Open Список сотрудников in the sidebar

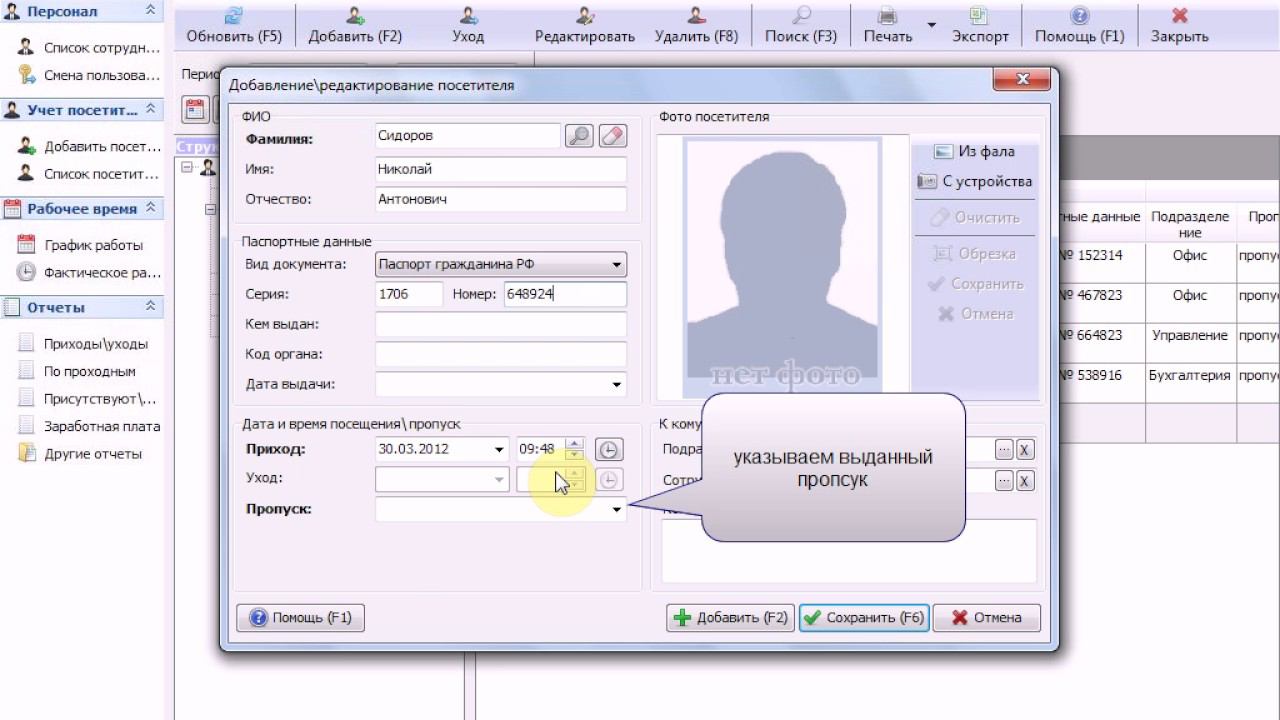(89, 47)
